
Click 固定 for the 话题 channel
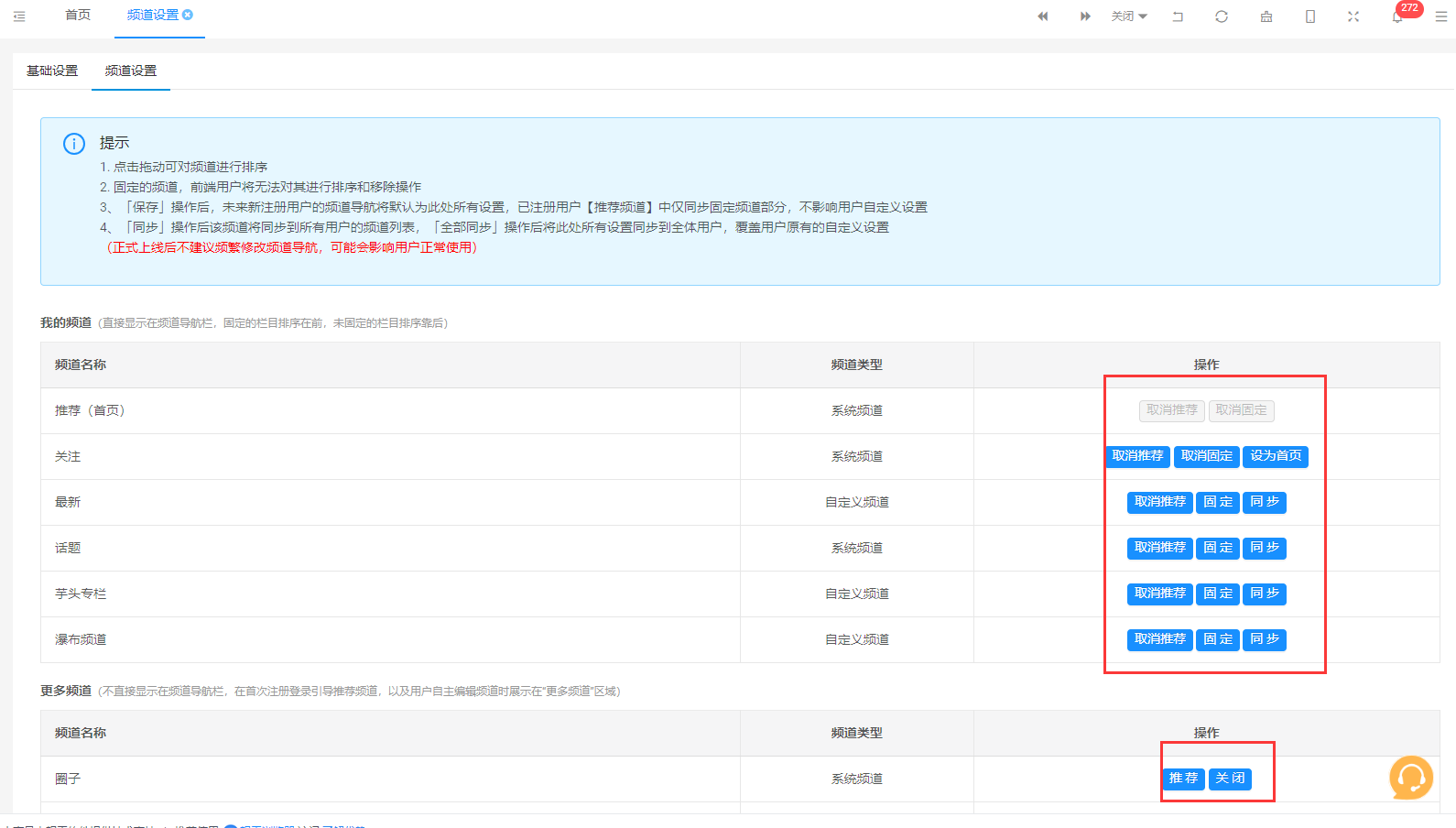(x=1218, y=548)
